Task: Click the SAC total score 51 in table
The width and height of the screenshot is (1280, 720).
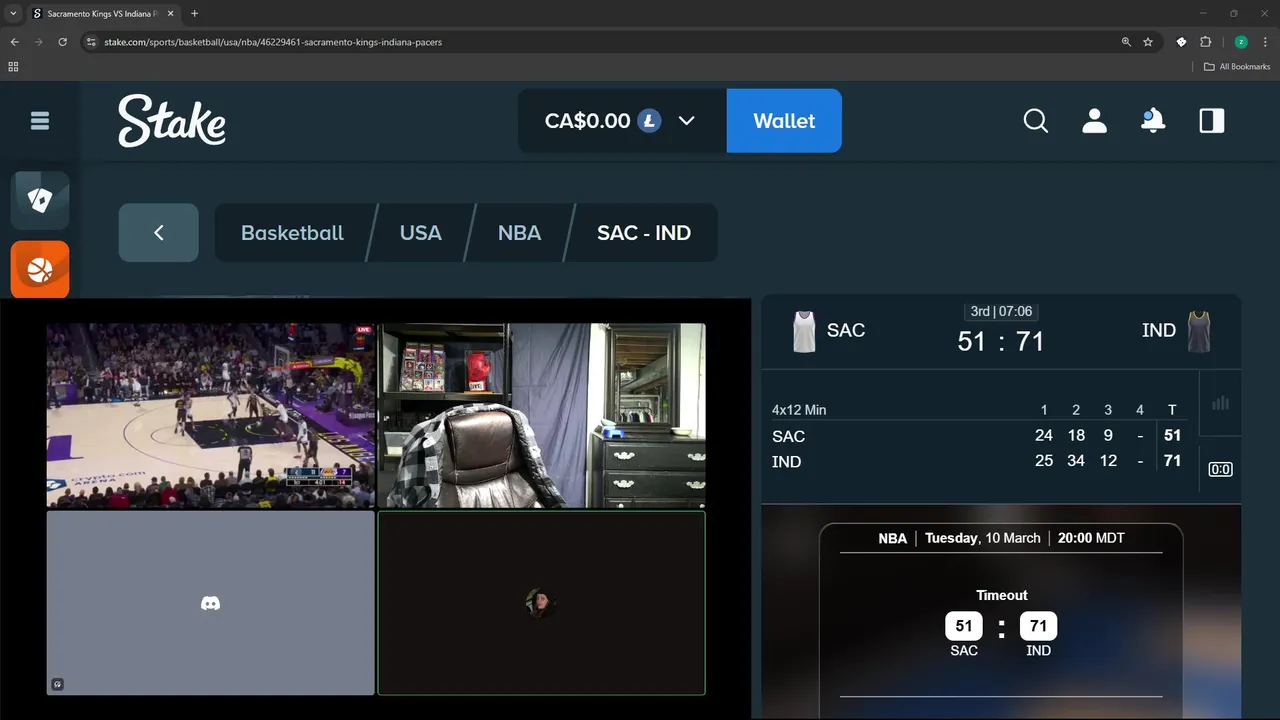Action: point(1173,436)
